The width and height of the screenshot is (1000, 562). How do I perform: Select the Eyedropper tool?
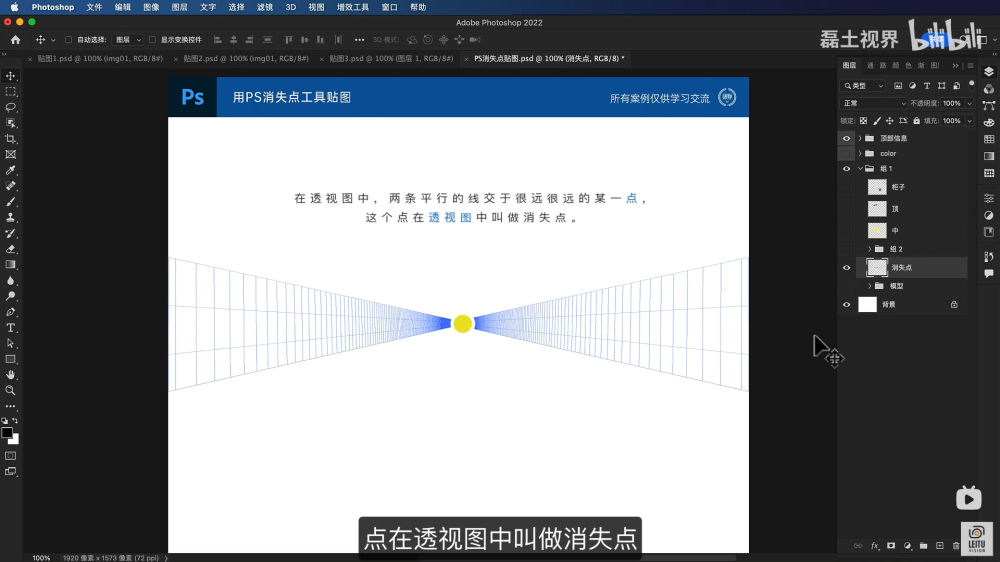click(11, 170)
